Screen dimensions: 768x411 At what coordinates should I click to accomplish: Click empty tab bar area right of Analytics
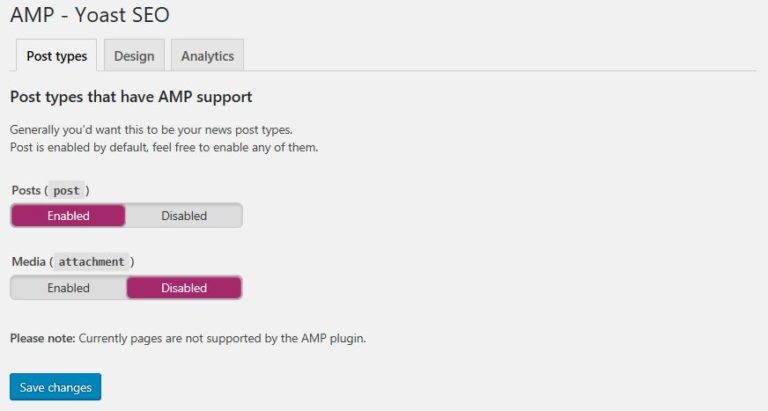(500, 56)
